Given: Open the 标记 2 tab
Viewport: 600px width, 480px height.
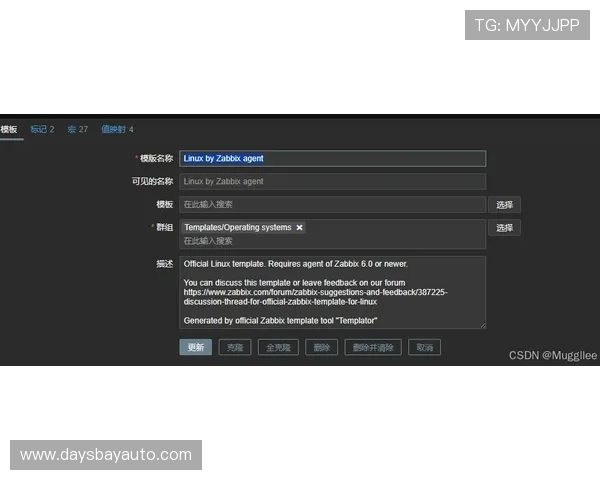Looking at the screenshot, I should pyautogui.click(x=42, y=129).
